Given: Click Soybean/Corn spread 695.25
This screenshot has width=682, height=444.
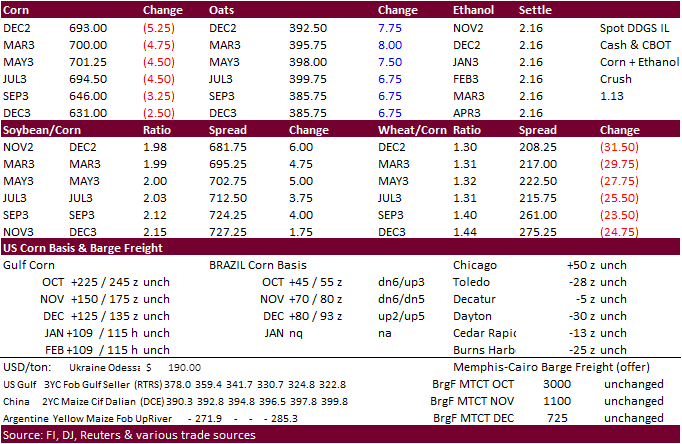Looking at the screenshot, I should click(x=227, y=164).
